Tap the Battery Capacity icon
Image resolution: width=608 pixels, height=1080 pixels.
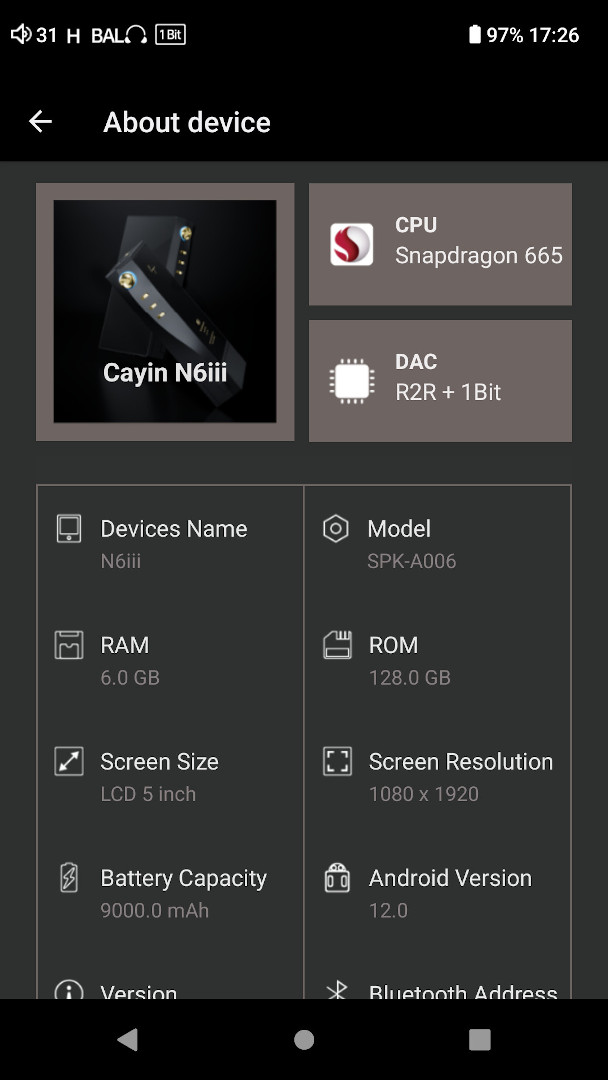coord(69,878)
